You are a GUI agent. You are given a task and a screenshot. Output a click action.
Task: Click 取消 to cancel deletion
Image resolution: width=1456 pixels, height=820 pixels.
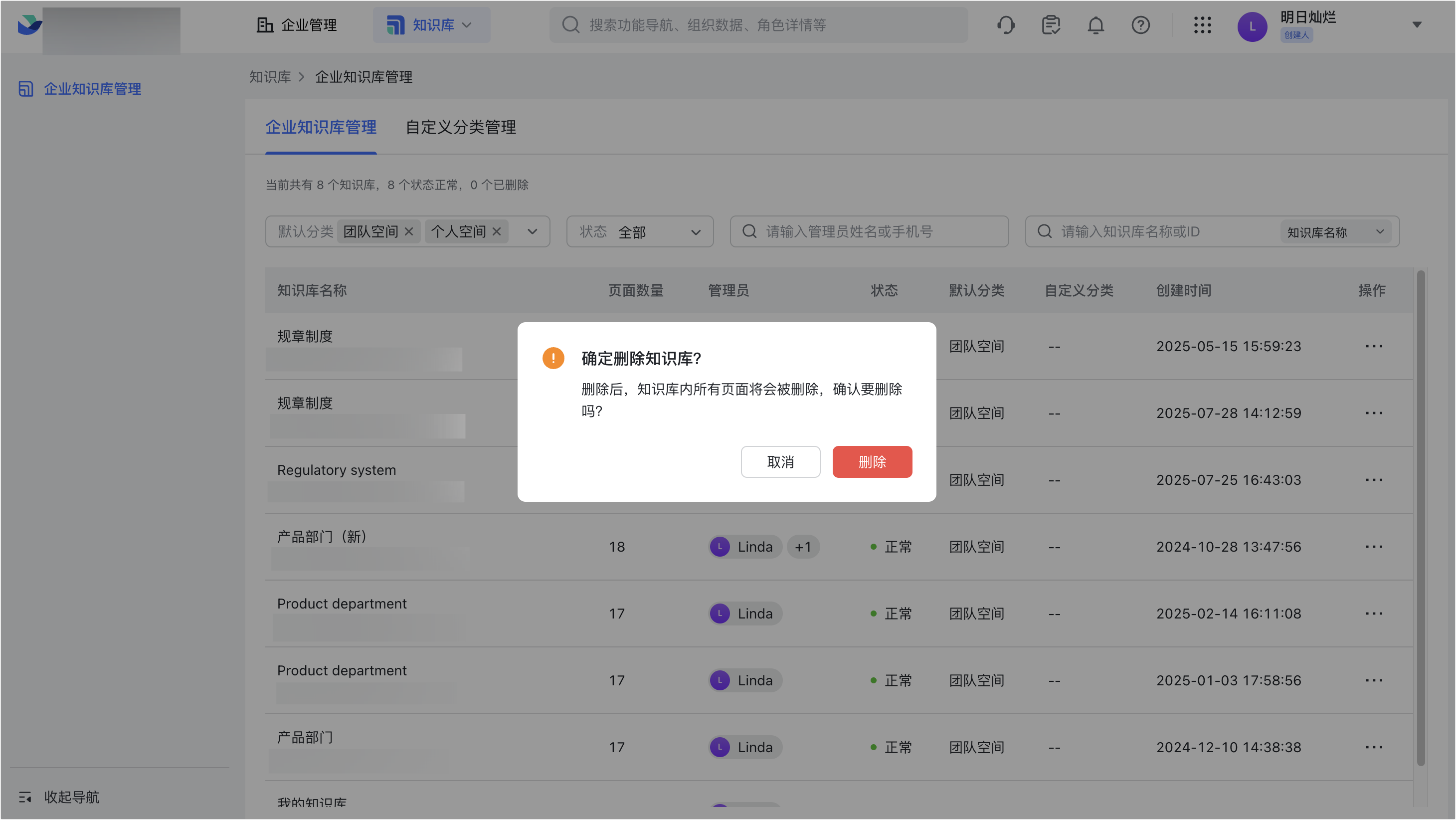point(780,461)
